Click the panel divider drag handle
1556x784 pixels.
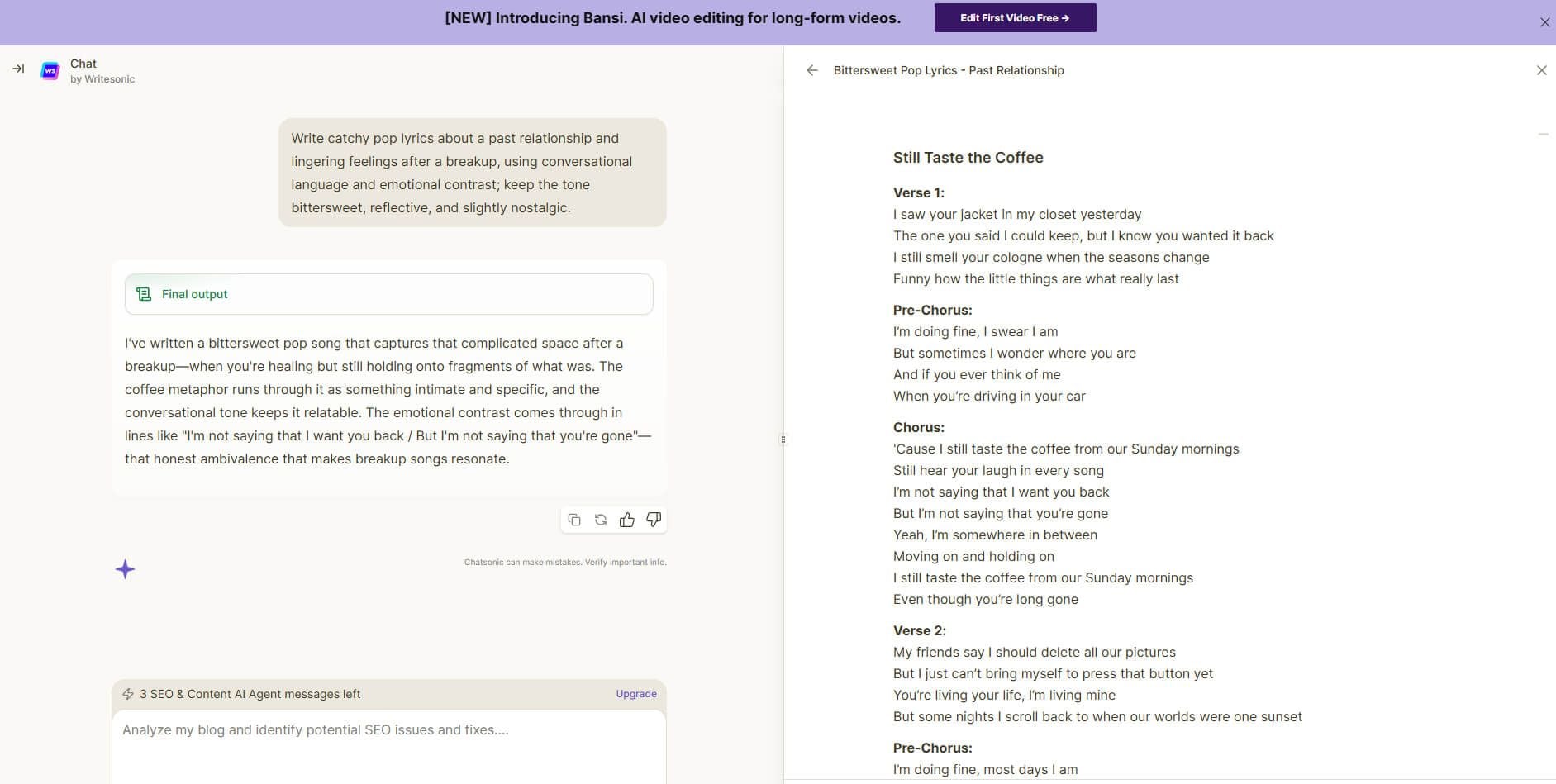click(783, 440)
